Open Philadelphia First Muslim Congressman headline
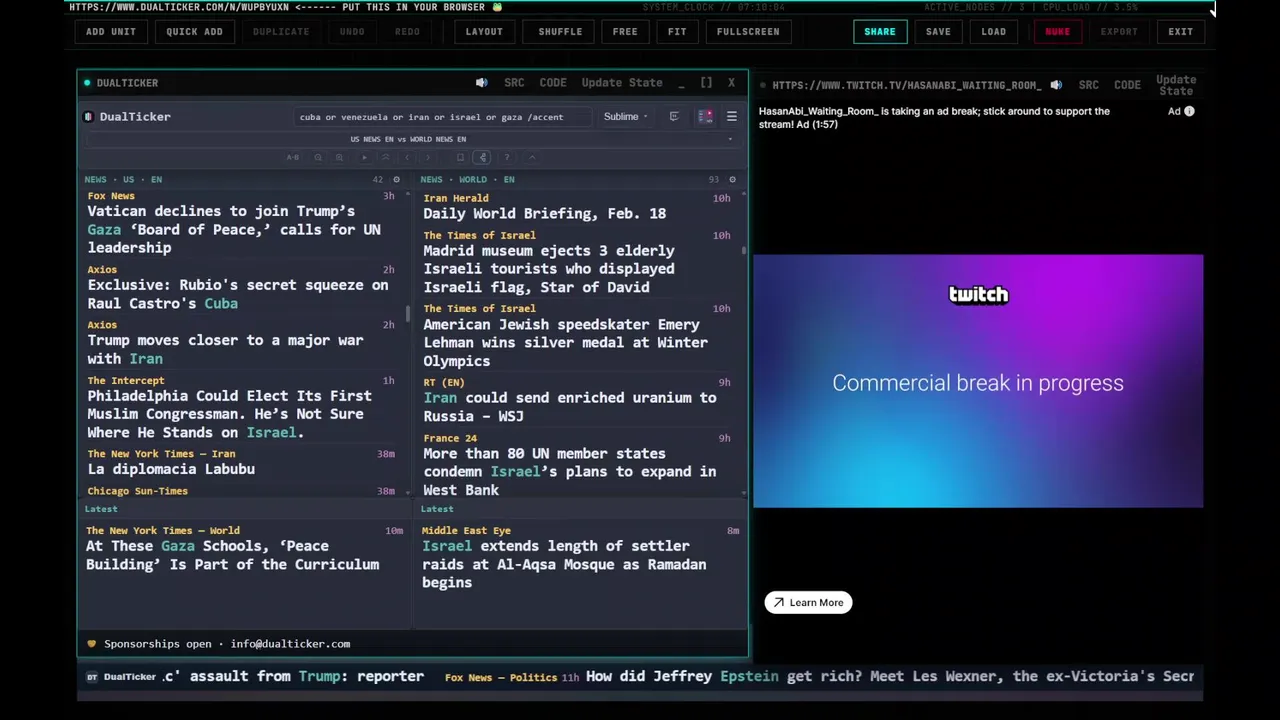 [x=229, y=414]
